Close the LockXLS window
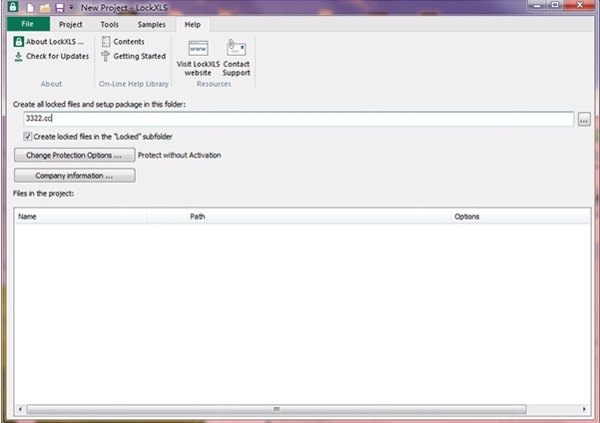 click(x=579, y=5)
